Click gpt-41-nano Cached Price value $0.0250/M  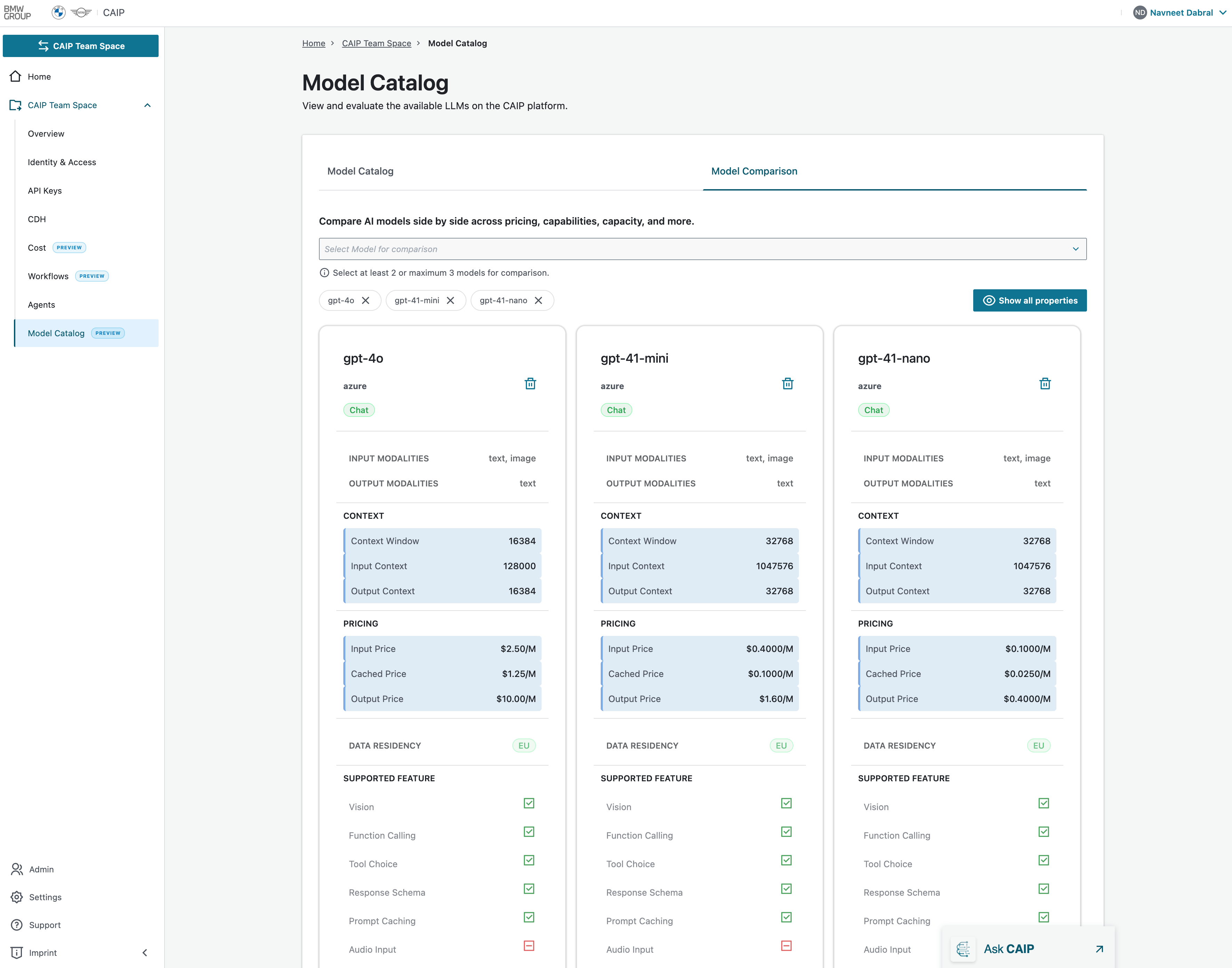[1027, 674]
